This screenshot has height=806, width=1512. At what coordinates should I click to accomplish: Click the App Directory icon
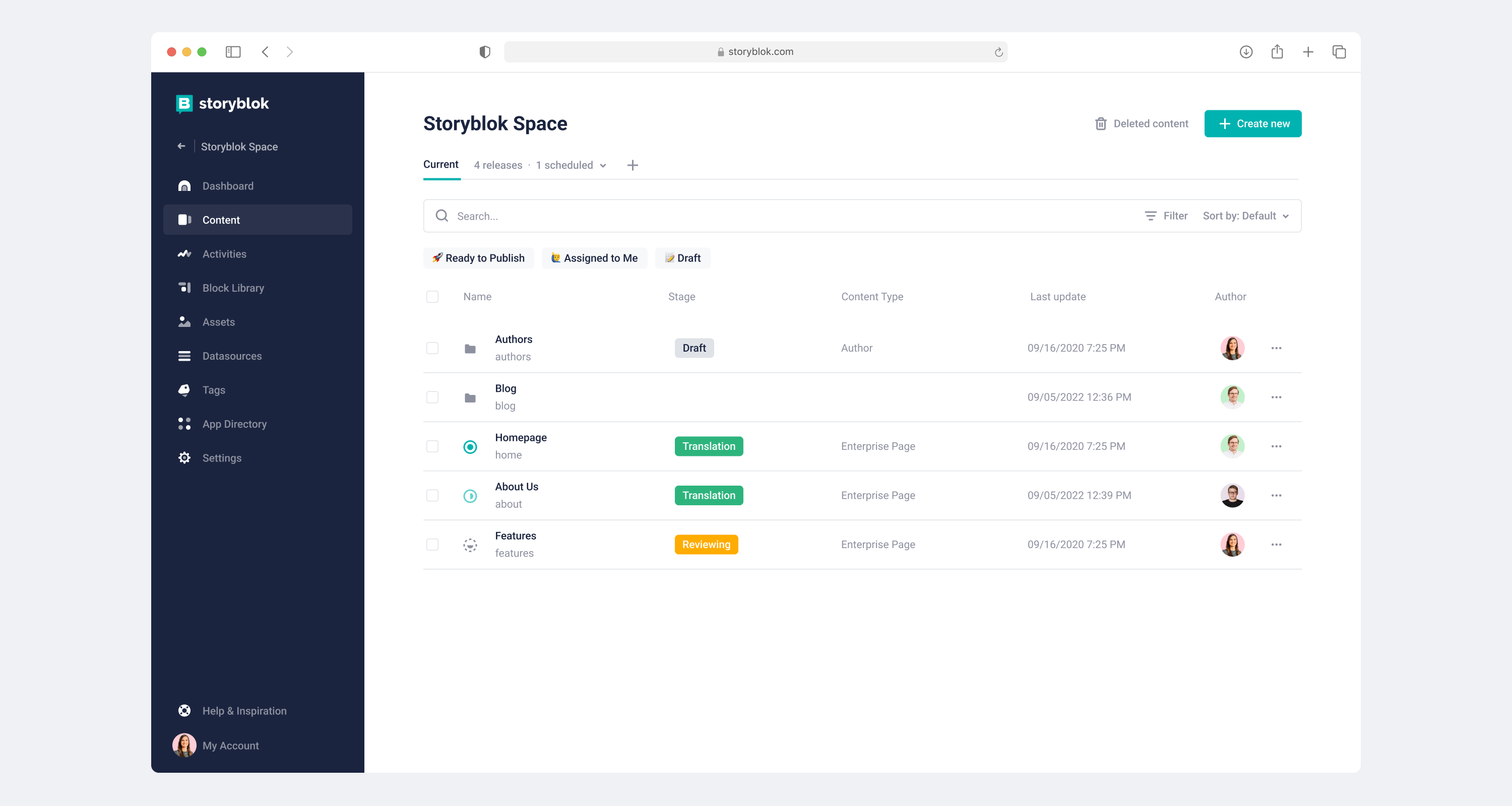tap(184, 424)
